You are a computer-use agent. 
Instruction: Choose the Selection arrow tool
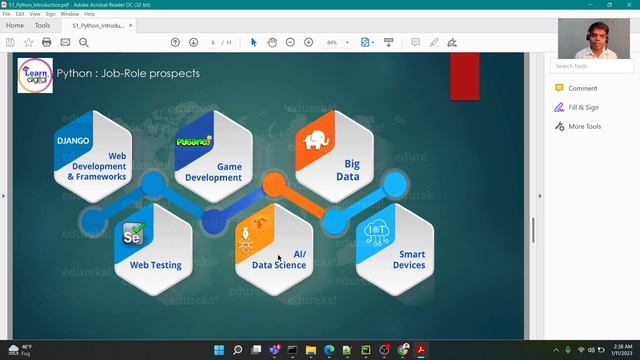click(253, 42)
